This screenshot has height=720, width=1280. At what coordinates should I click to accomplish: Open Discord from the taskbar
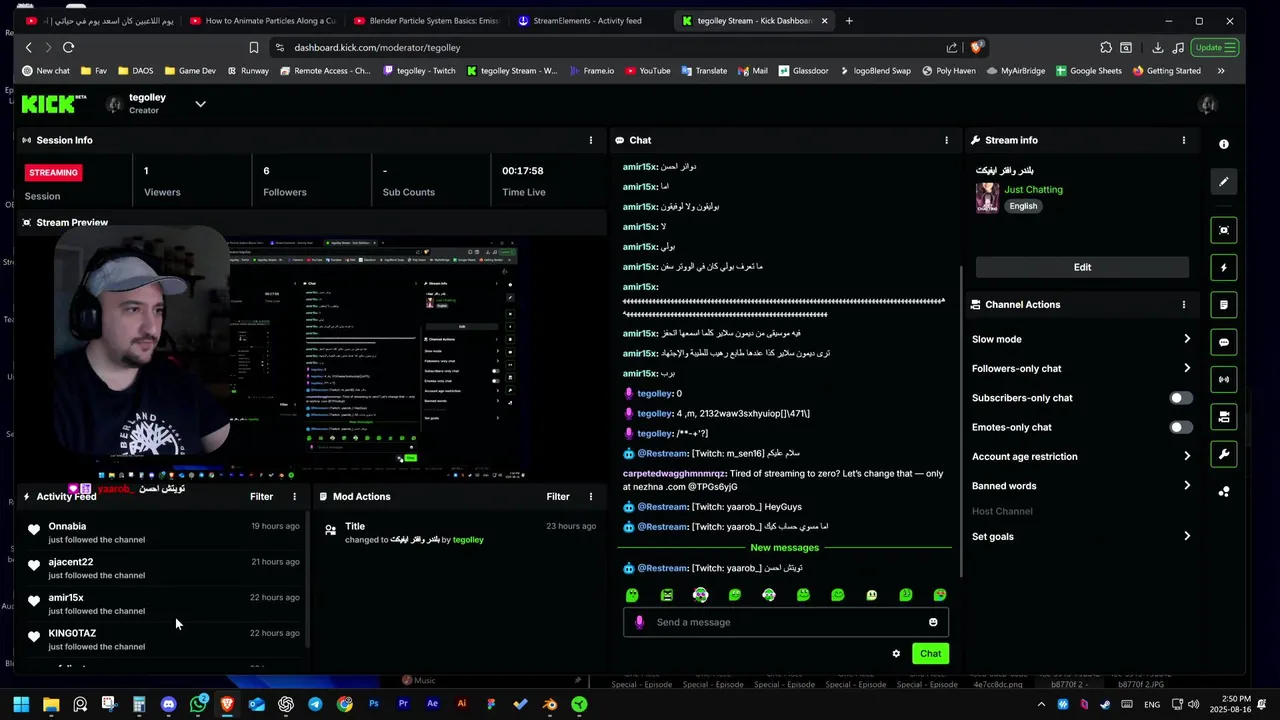point(168,704)
